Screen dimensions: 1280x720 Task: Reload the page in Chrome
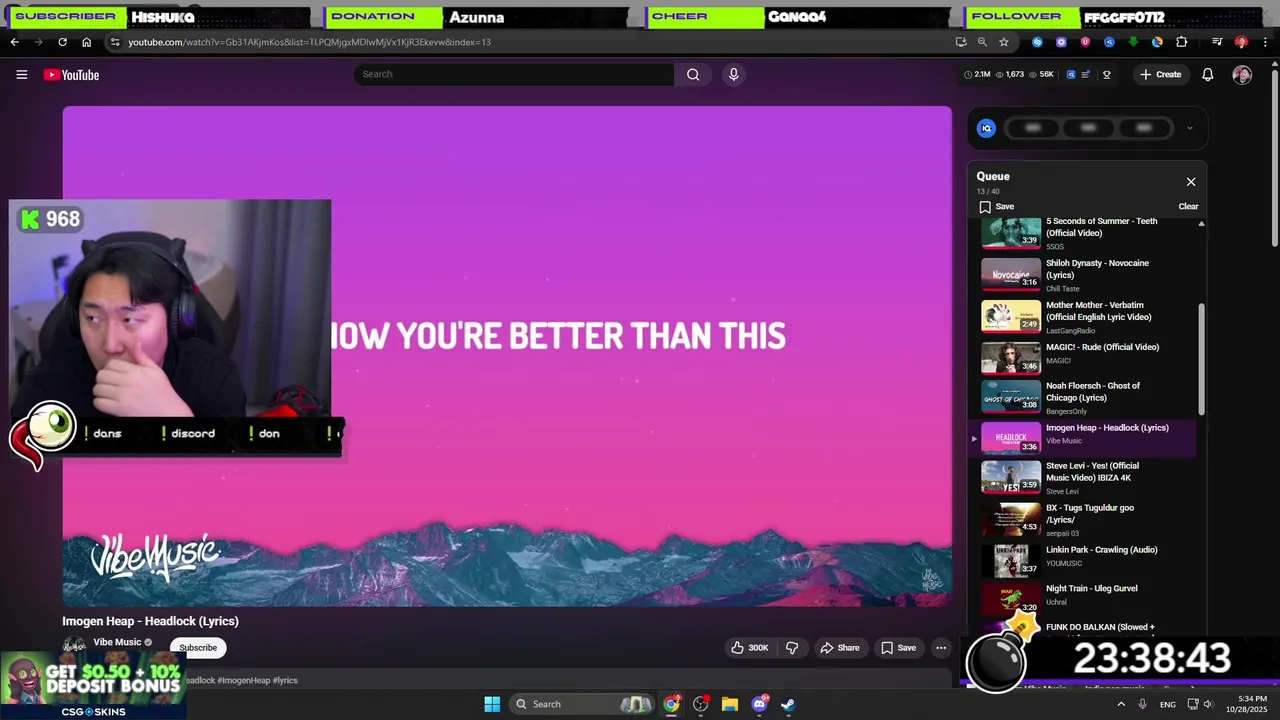62,42
